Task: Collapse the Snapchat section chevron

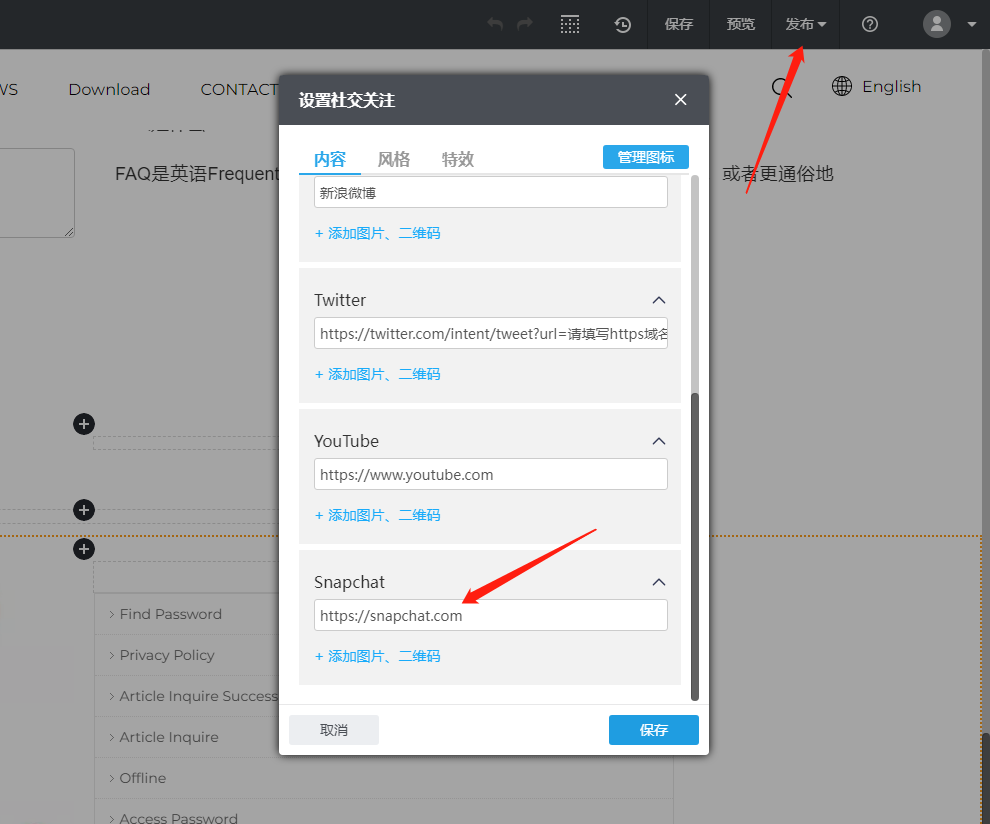Action: pos(659,581)
